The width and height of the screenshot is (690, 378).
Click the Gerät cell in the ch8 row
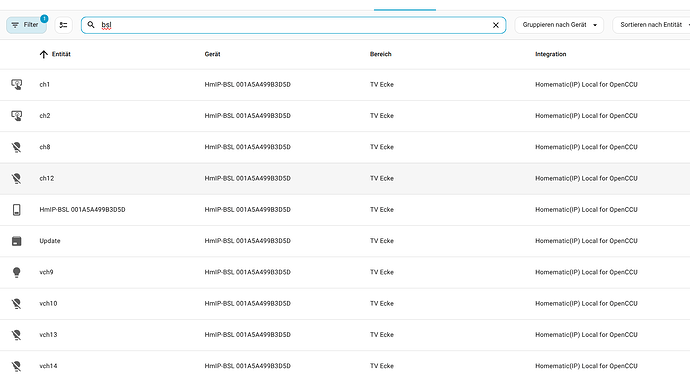pyautogui.click(x=247, y=147)
